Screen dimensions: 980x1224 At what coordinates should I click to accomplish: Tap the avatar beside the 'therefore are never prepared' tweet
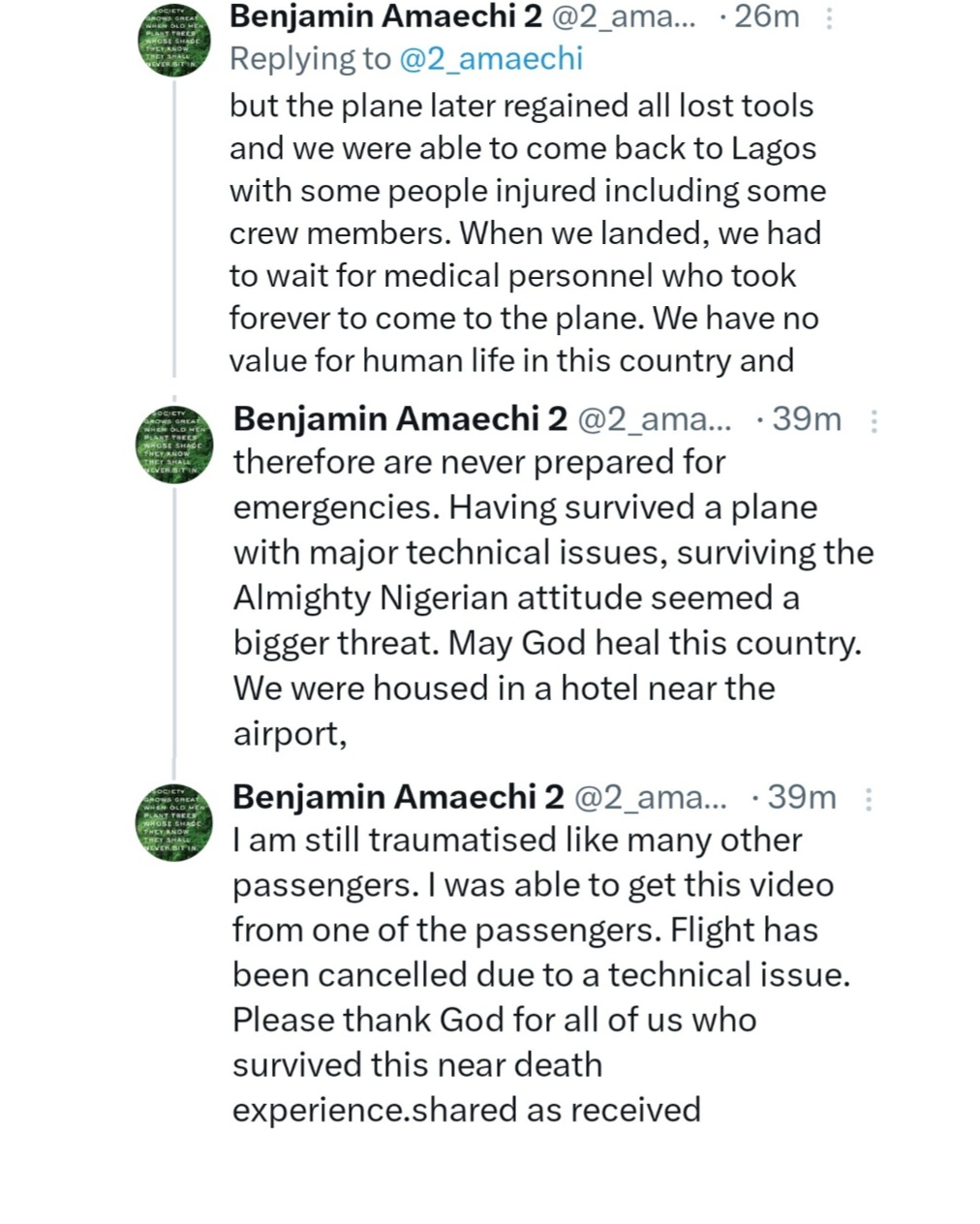(x=173, y=444)
